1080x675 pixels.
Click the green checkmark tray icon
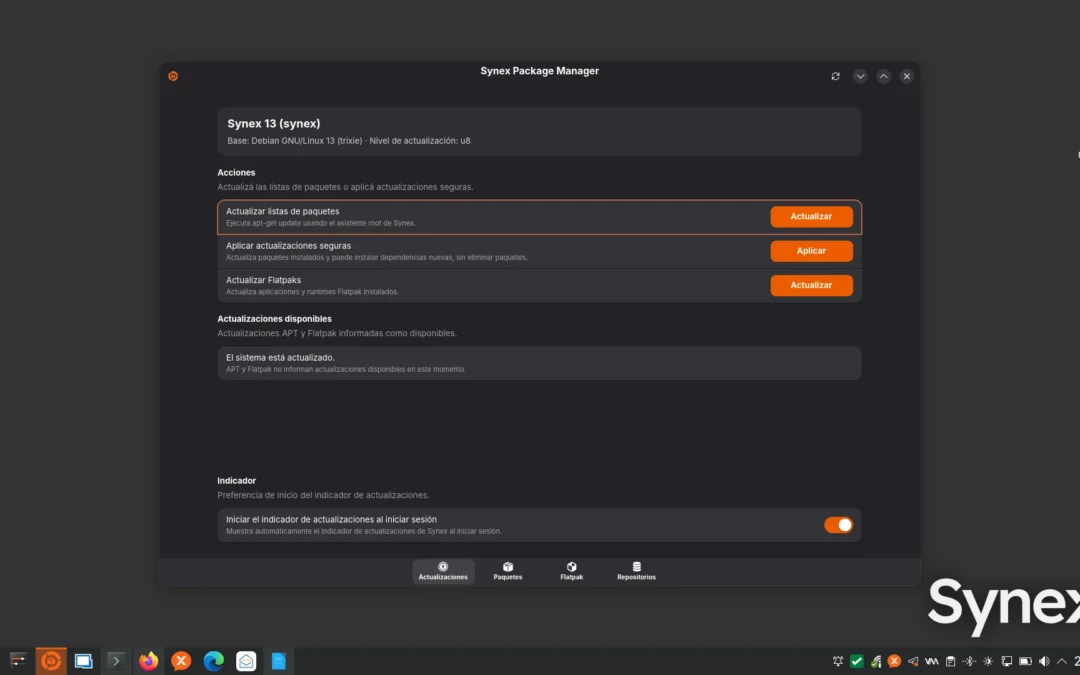857,661
